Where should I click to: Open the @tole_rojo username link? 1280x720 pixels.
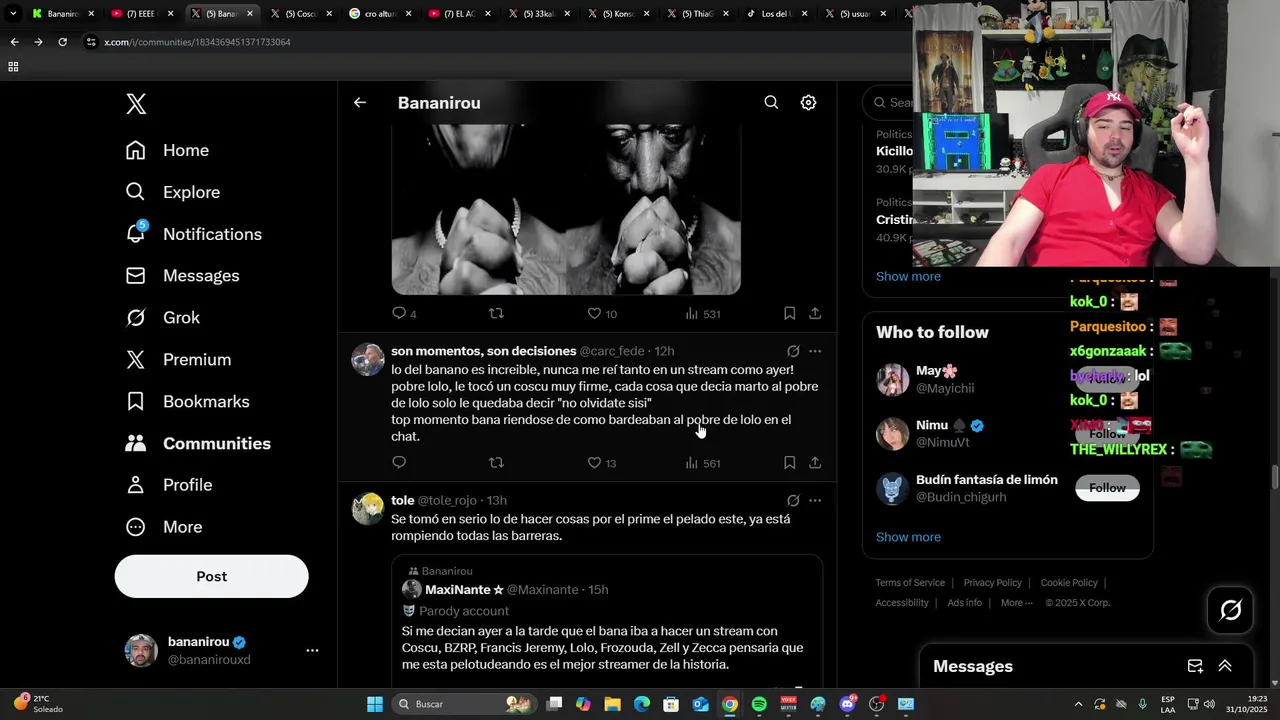point(447,500)
